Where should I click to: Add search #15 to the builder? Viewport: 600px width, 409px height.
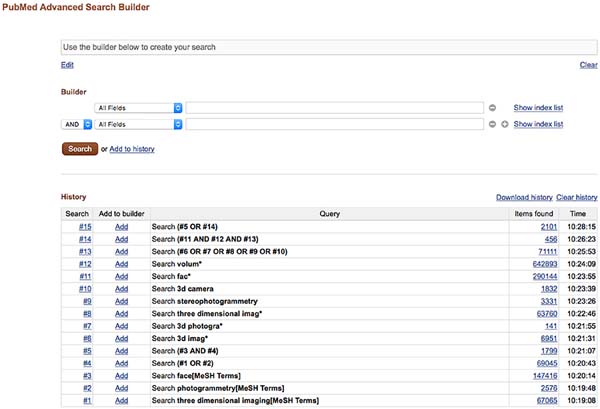[x=121, y=227]
